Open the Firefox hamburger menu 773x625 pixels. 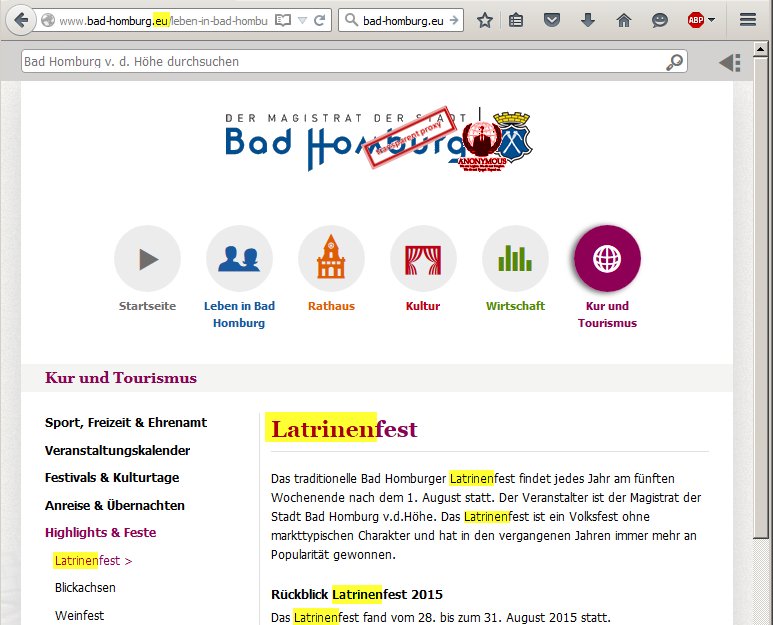(747, 20)
